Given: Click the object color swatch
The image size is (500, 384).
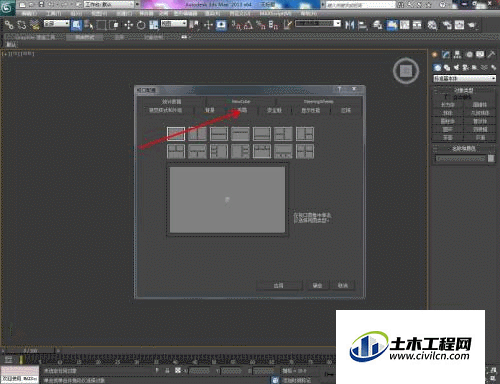Looking at the screenshot, I should (491, 158).
